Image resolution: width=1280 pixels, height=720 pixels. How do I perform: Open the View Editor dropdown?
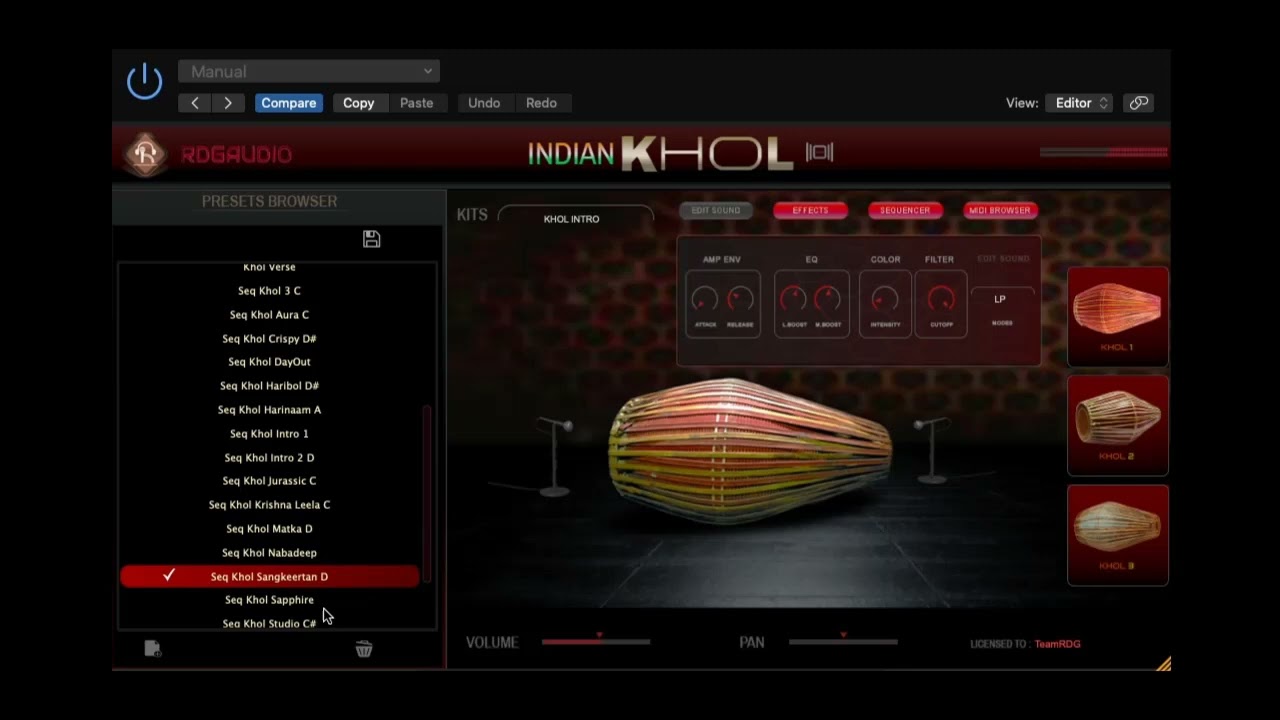point(1079,103)
